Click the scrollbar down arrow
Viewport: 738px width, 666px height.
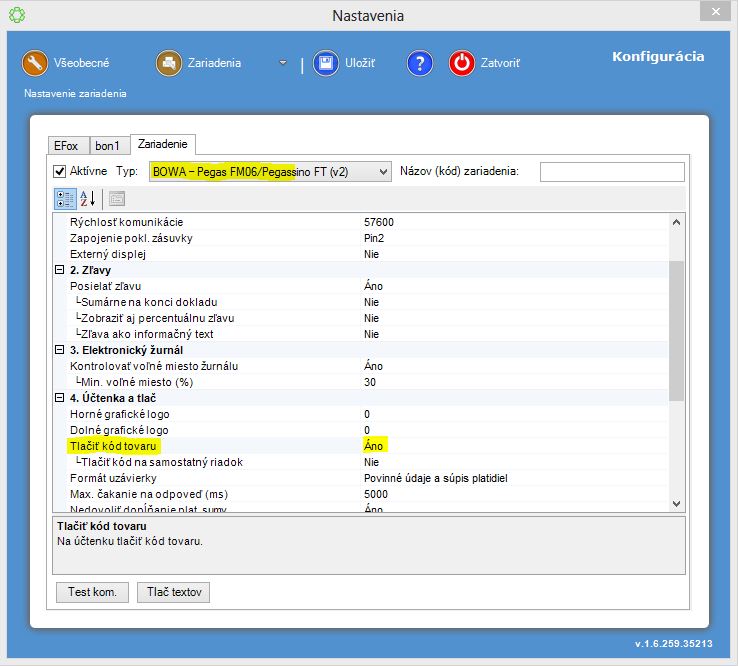(x=676, y=504)
